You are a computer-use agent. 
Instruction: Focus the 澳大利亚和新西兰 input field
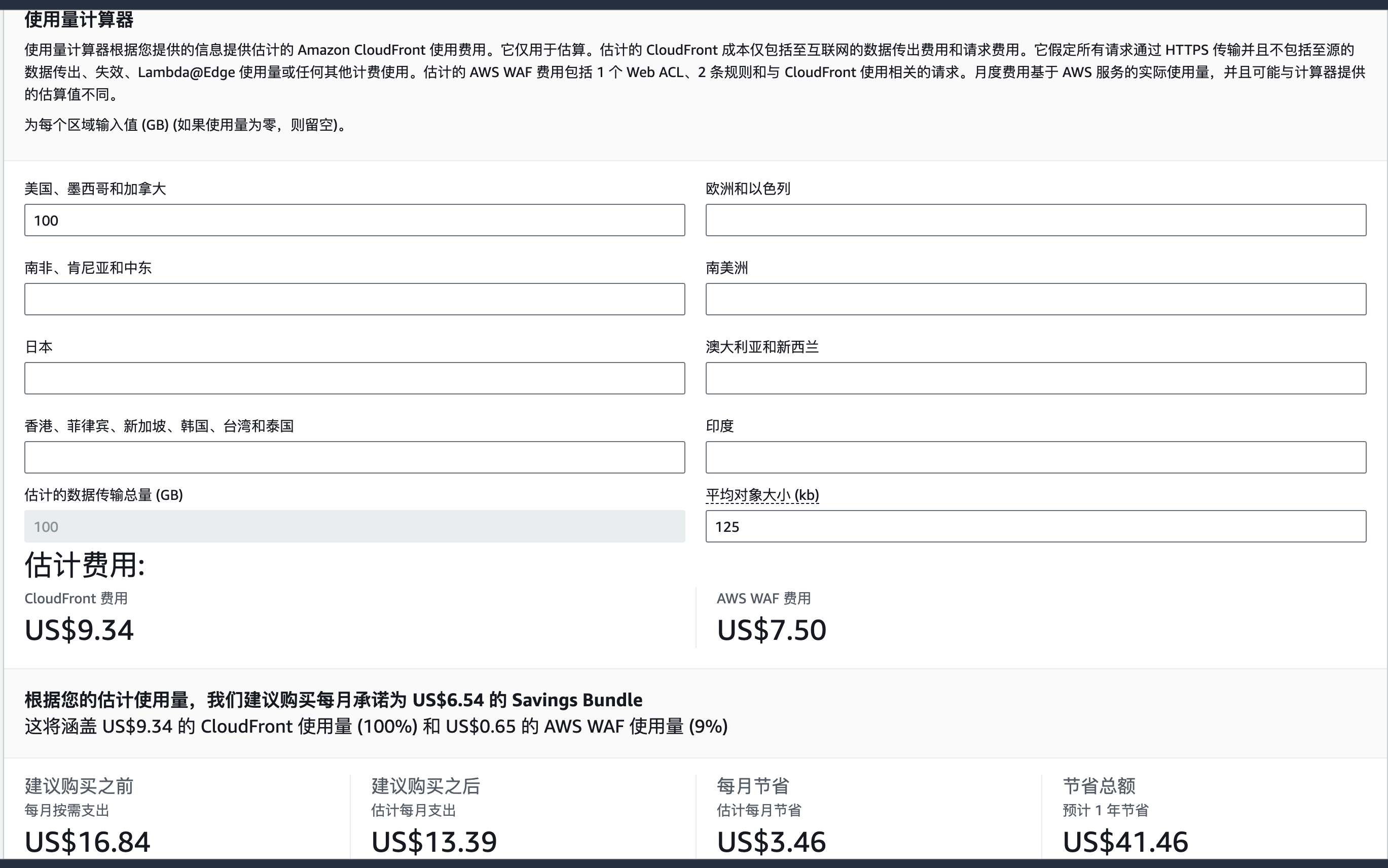tap(1036, 378)
